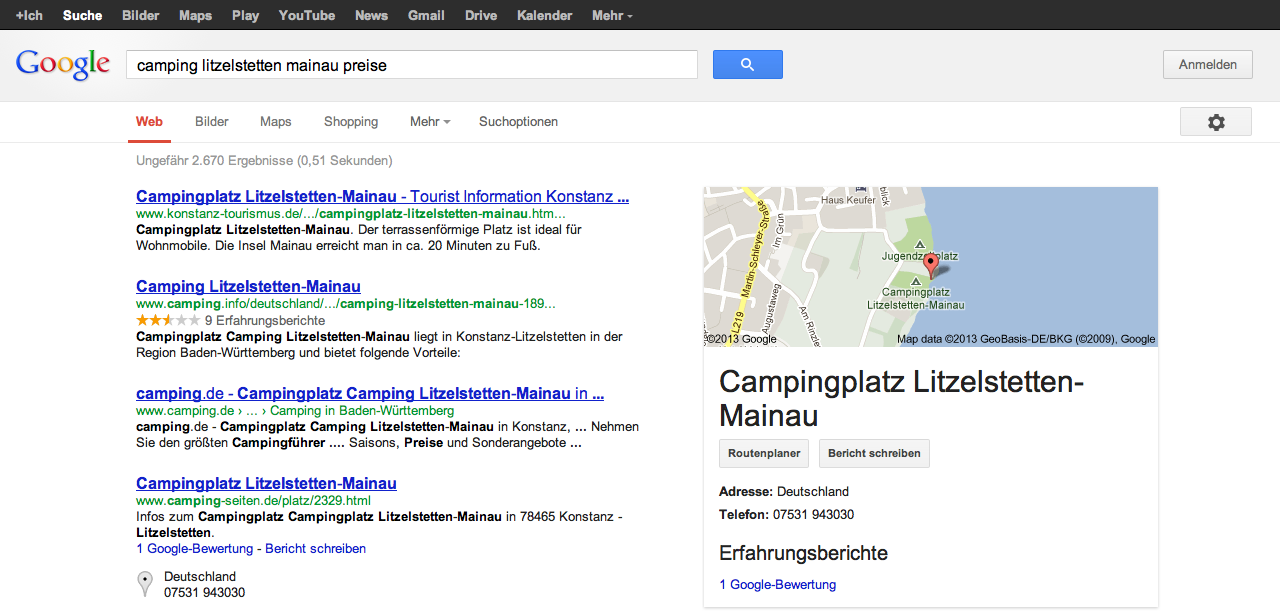Open Maps tab below search box

click(x=275, y=122)
